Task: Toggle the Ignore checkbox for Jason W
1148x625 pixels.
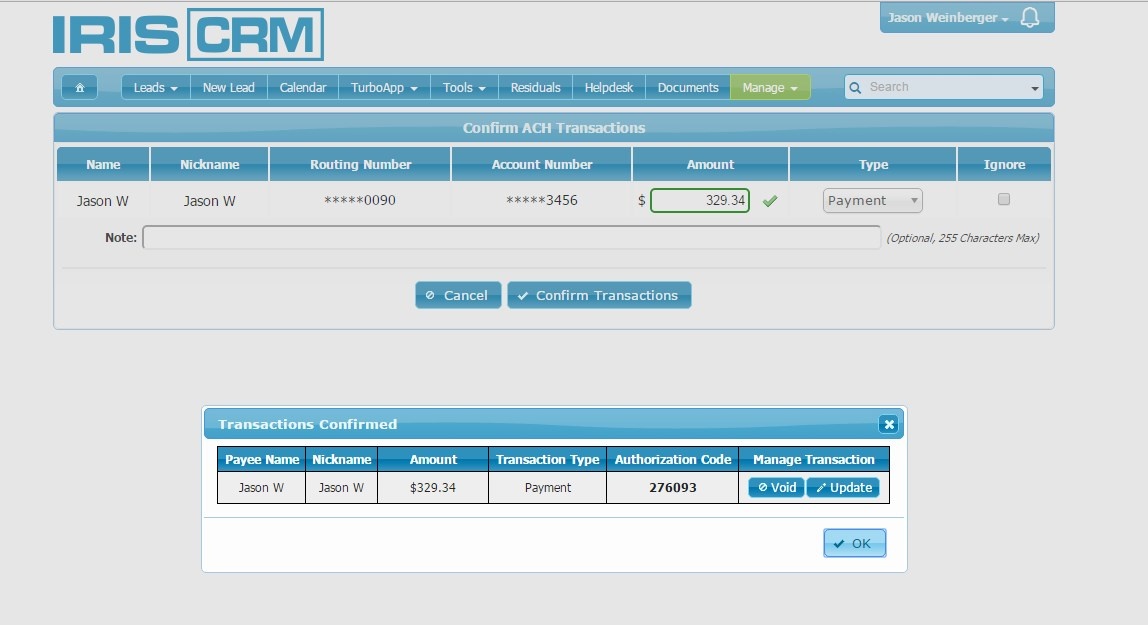Action: pos(1004,200)
